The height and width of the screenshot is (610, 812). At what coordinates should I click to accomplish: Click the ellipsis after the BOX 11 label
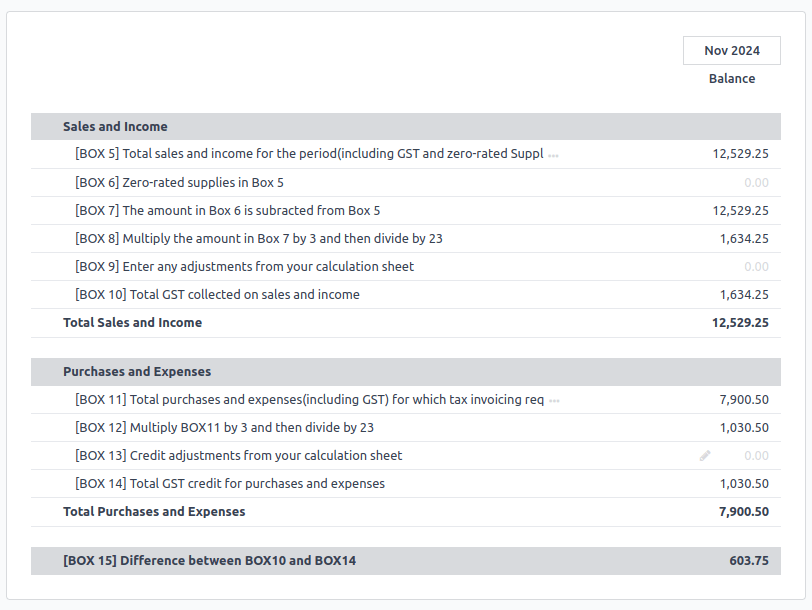tap(555, 400)
